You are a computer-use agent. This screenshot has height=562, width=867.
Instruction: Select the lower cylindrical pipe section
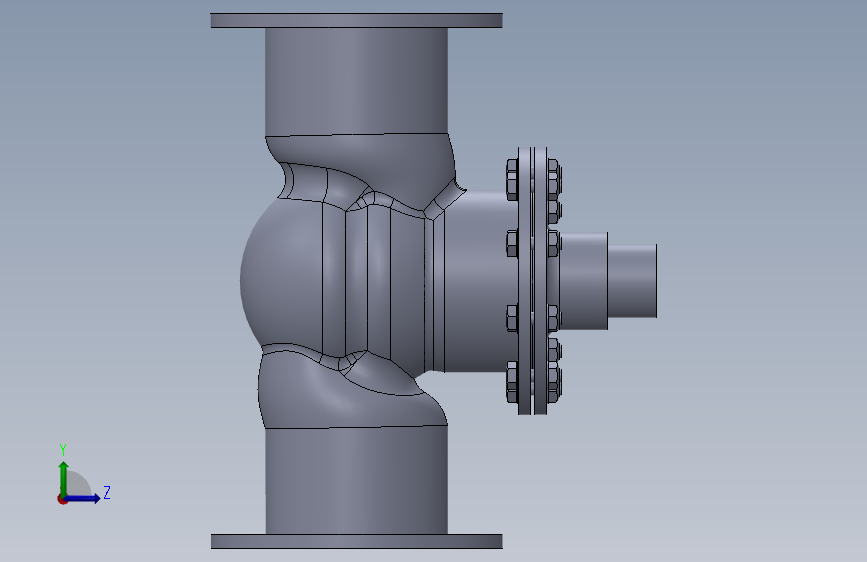tap(357, 480)
